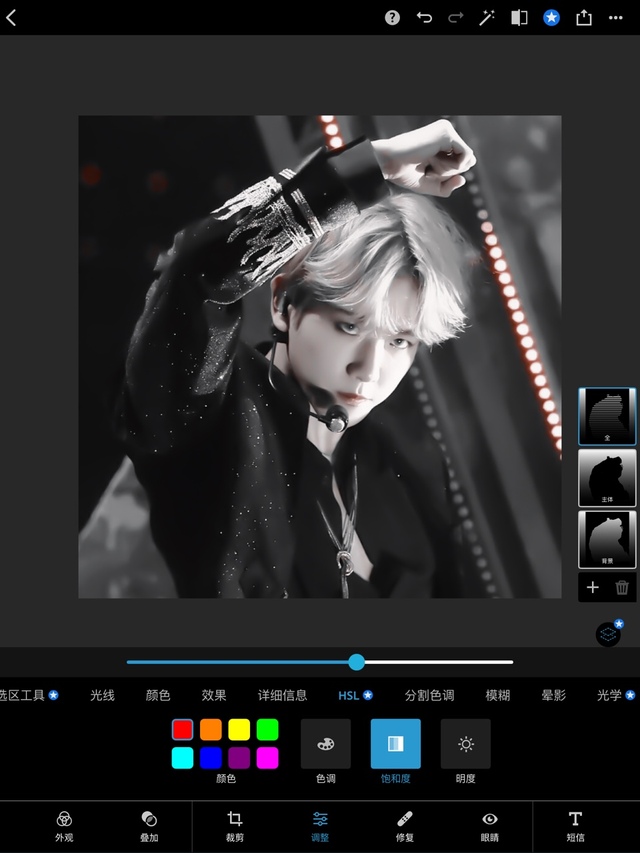Select the subject mask thumbnail
Screen dimensions: 640x853
click(607, 478)
